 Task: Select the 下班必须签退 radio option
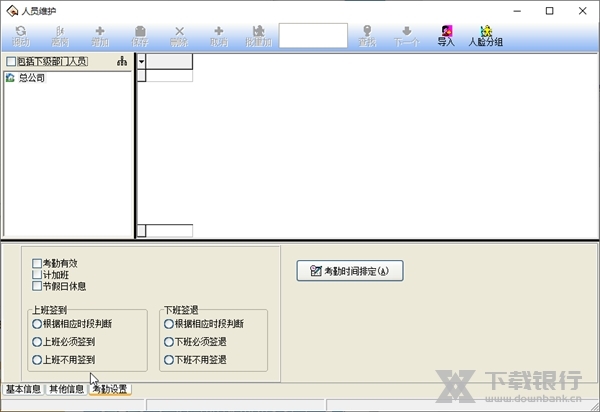(169, 342)
